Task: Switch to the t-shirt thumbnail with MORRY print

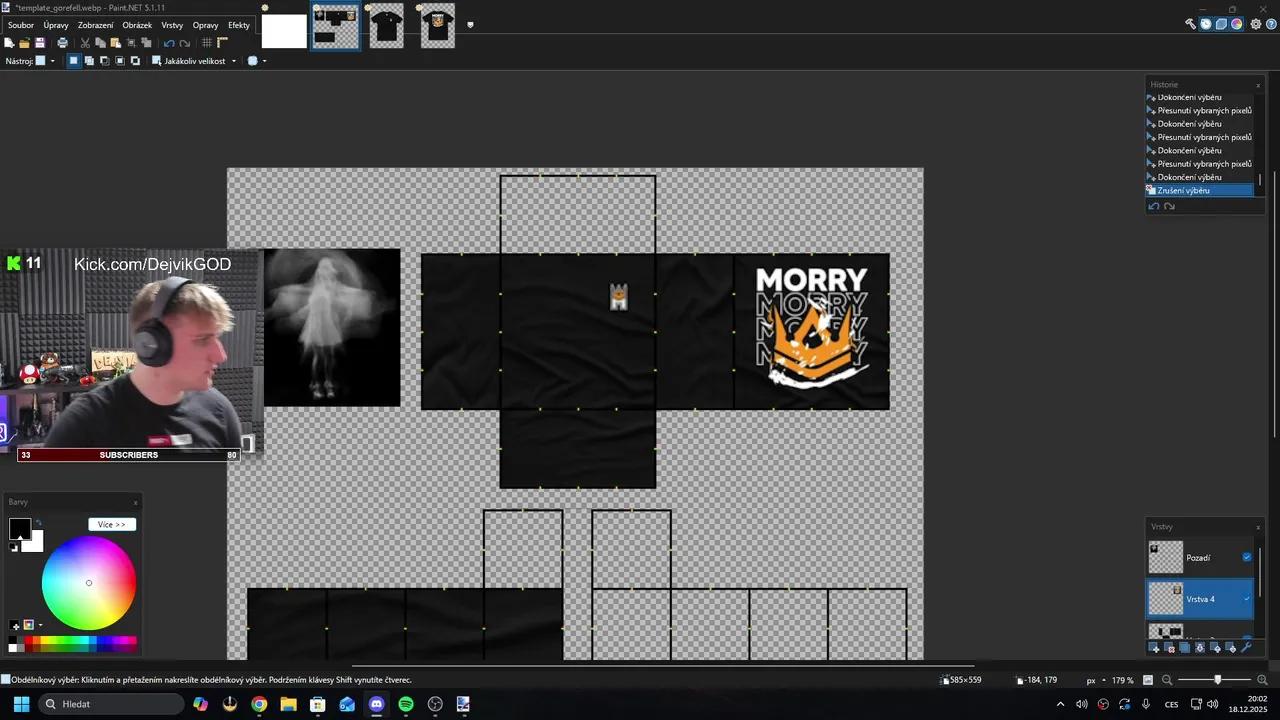Action: [x=437, y=27]
